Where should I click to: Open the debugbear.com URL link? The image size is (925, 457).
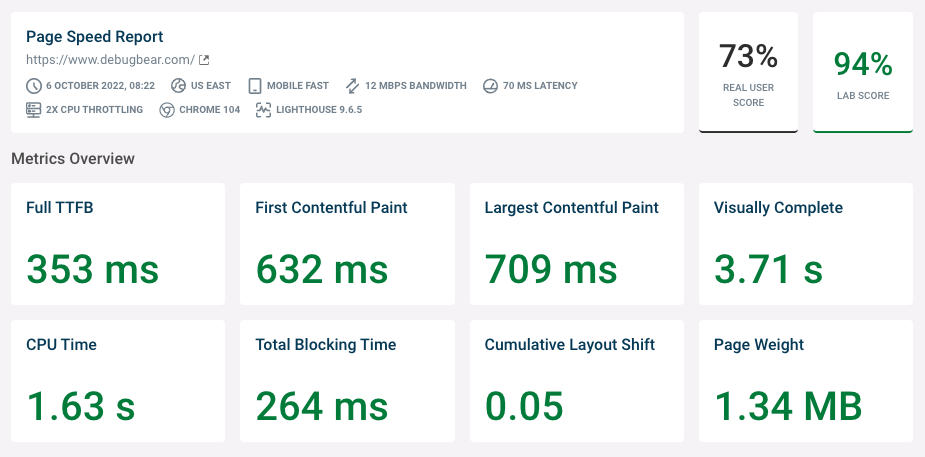pyautogui.click(x=110, y=61)
